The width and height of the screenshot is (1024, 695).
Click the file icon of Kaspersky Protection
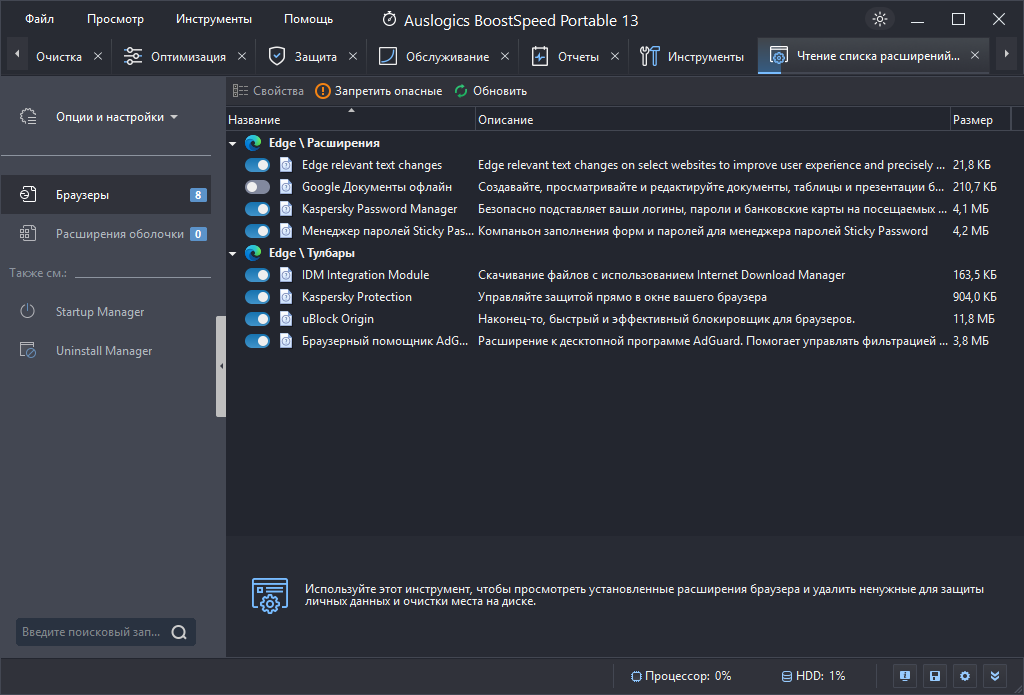(x=286, y=297)
